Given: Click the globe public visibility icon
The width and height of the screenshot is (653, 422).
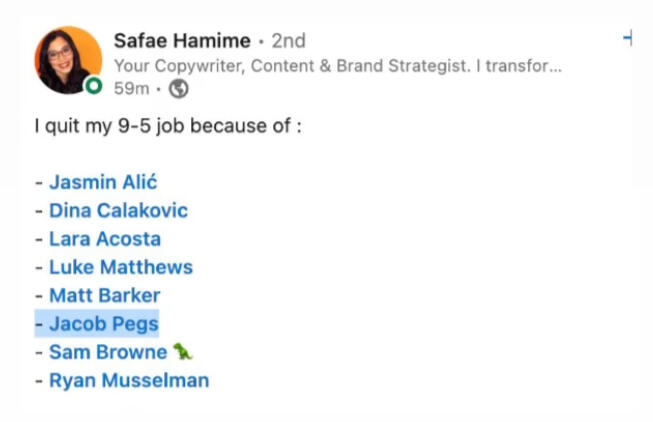Looking at the screenshot, I should 179,88.
